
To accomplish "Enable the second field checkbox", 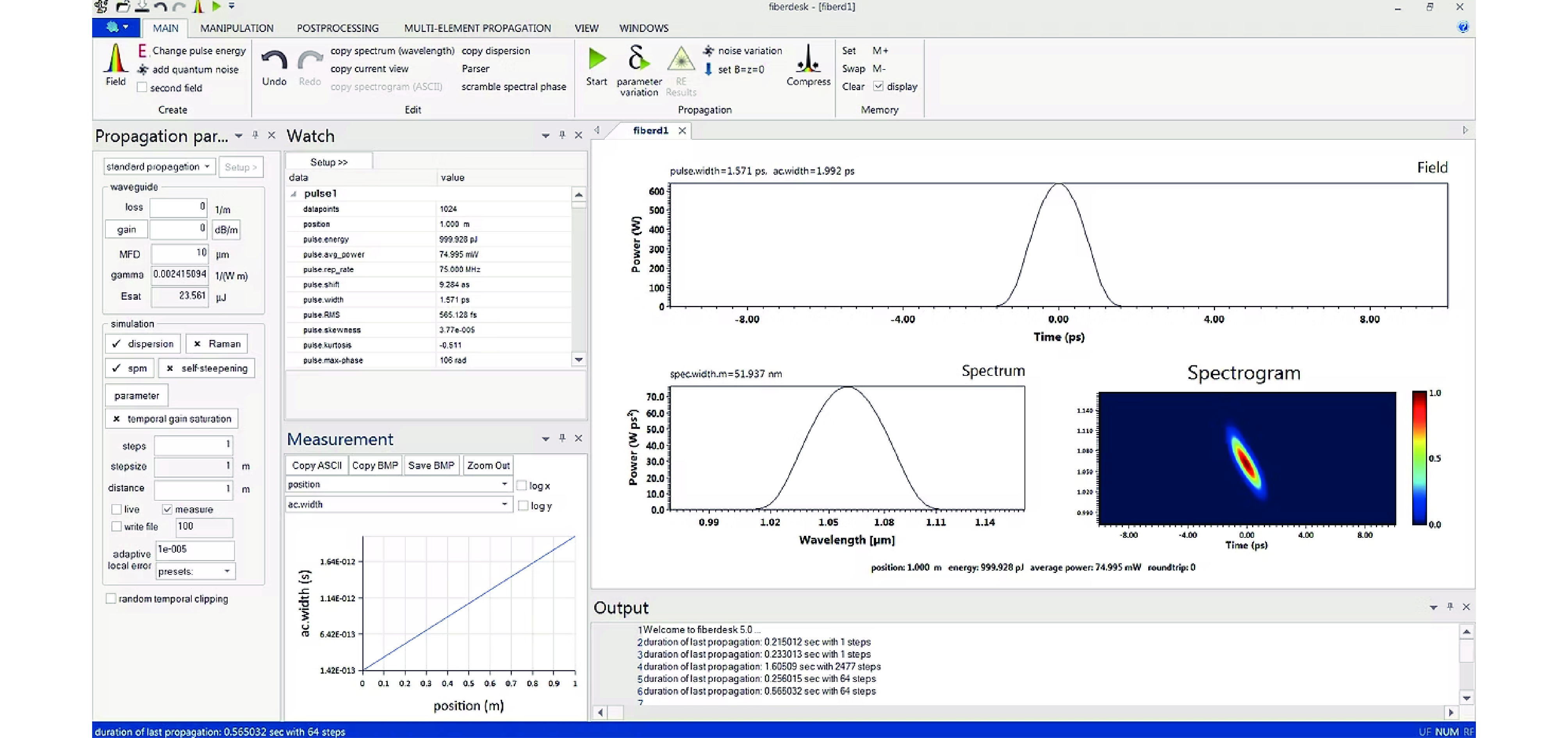I will coord(142,87).
